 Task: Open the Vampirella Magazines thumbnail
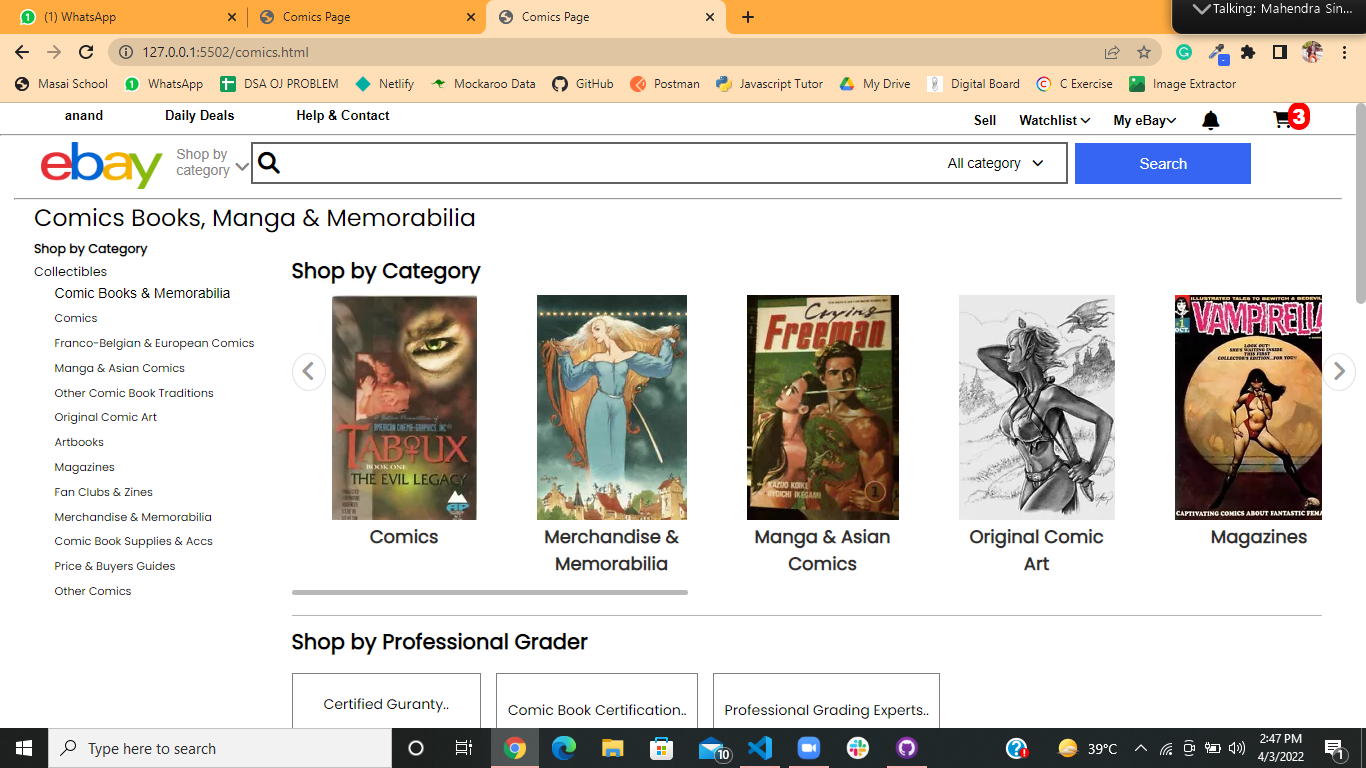tap(1248, 407)
